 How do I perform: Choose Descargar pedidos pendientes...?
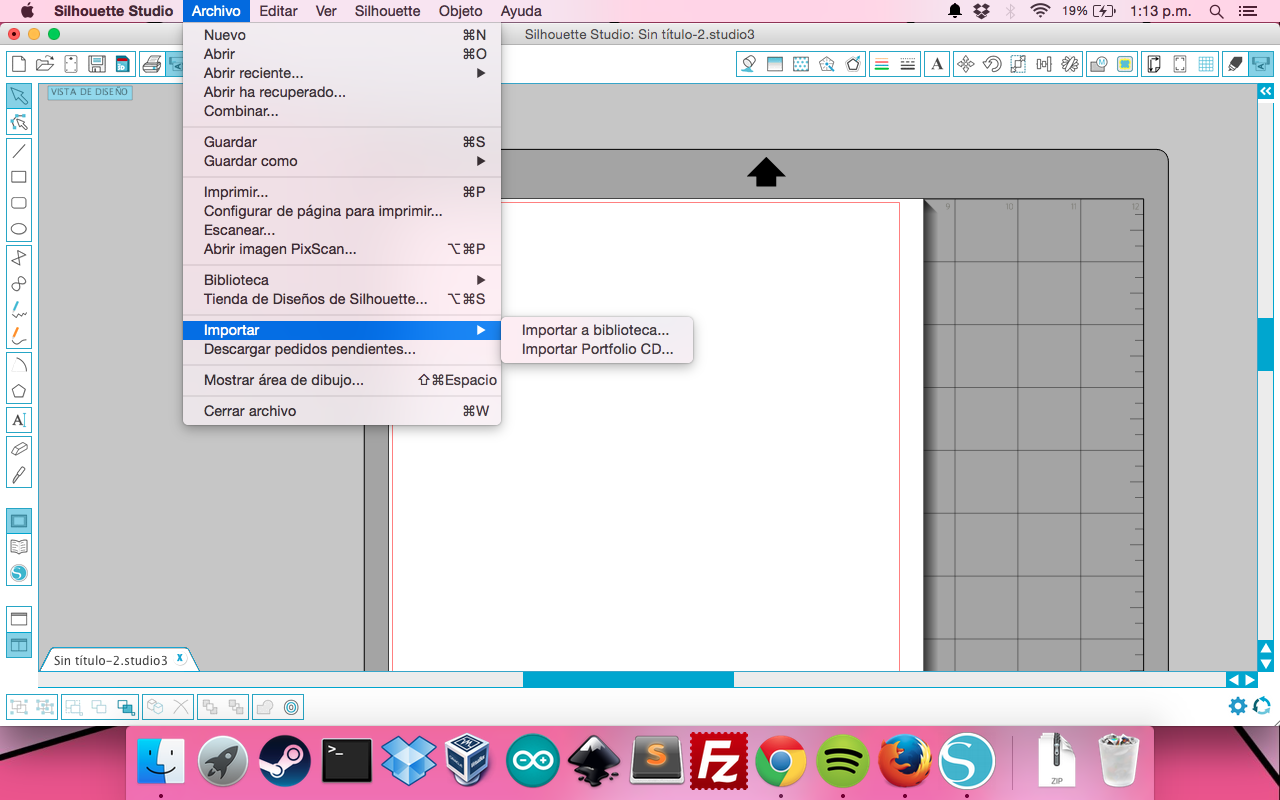[342, 349]
